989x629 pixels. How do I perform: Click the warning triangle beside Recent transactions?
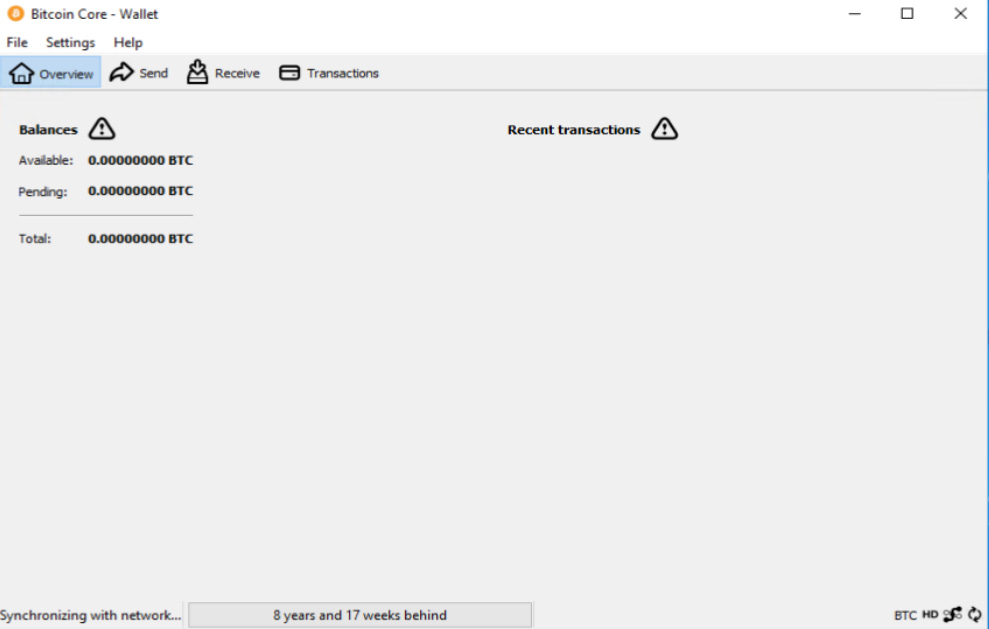pyautogui.click(x=664, y=128)
